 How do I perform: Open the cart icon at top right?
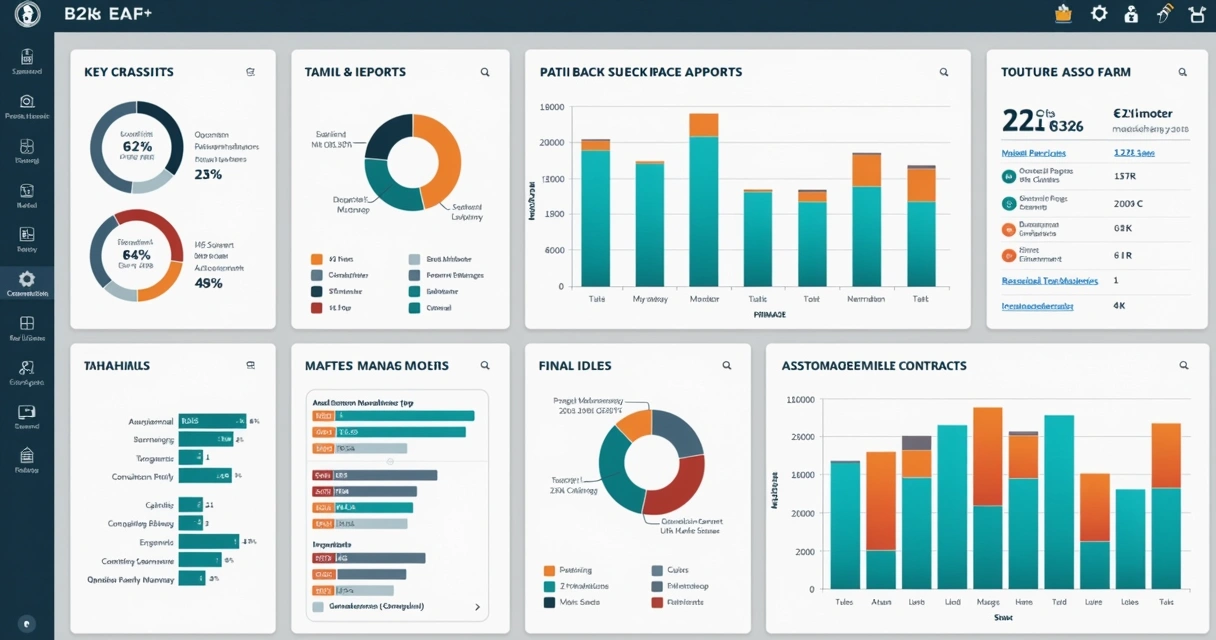pyautogui.click(x=1196, y=13)
